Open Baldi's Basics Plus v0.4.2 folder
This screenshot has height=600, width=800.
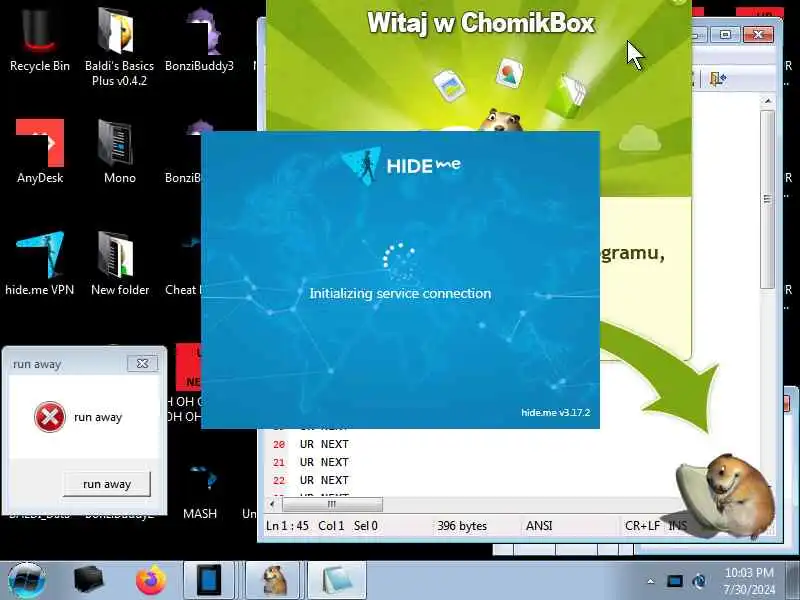(119, 45)
